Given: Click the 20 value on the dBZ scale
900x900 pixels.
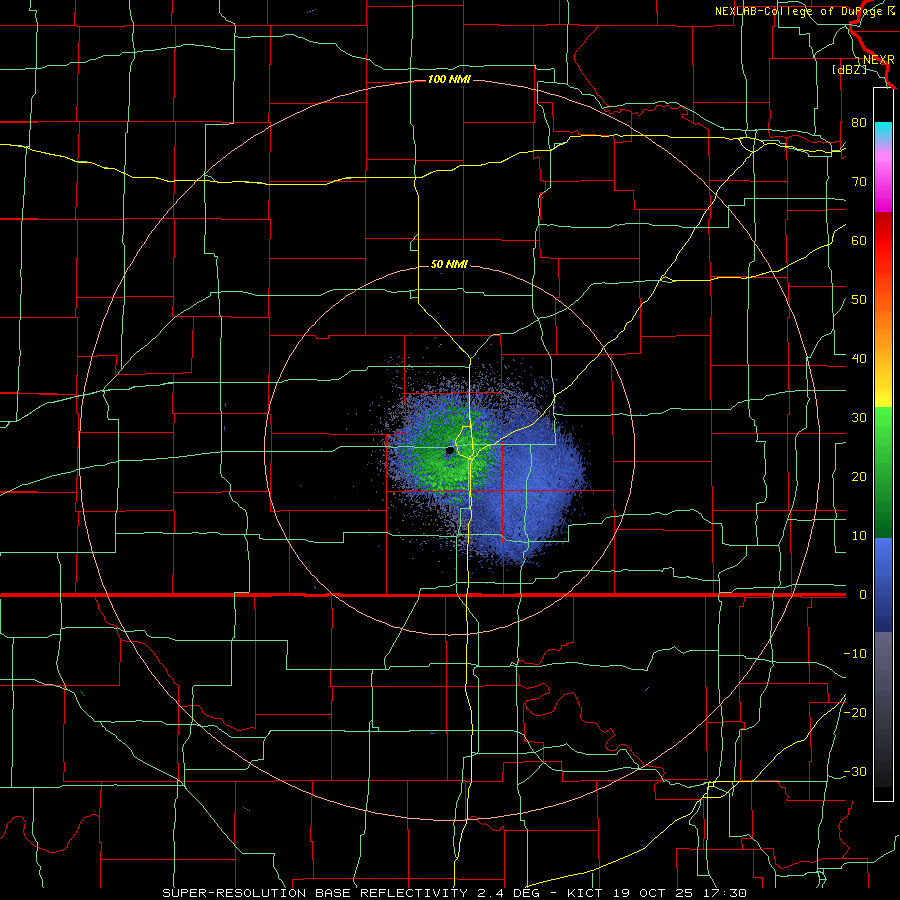Looking at the screenshot, I should [x=859, y=477].
